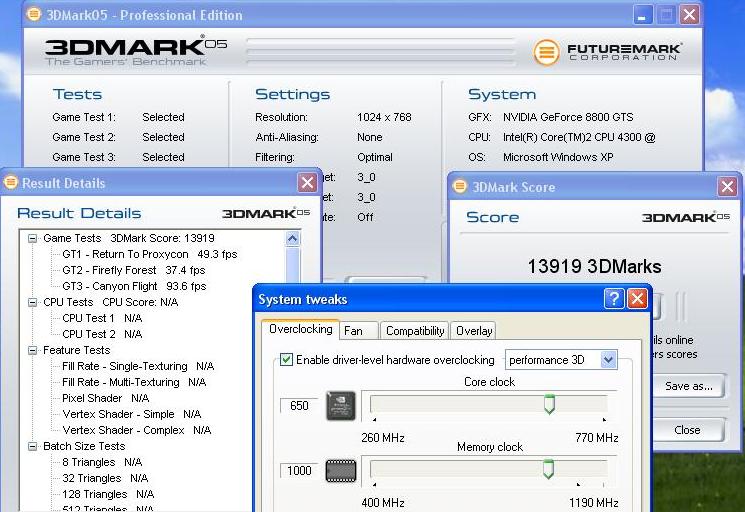Open the Compatibility tab
Viewport: 745px width, 512px height.
[414, 331]
